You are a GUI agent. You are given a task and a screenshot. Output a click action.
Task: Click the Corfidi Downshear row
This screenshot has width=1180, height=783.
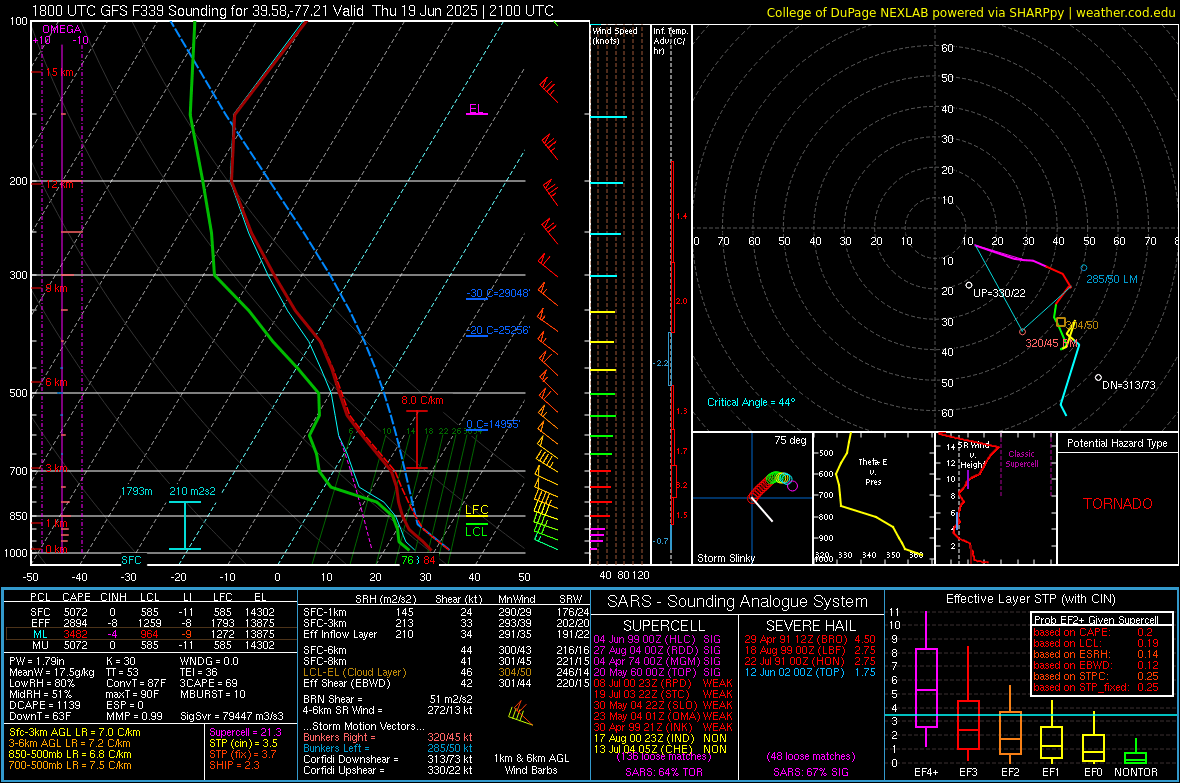pos(388,759)
